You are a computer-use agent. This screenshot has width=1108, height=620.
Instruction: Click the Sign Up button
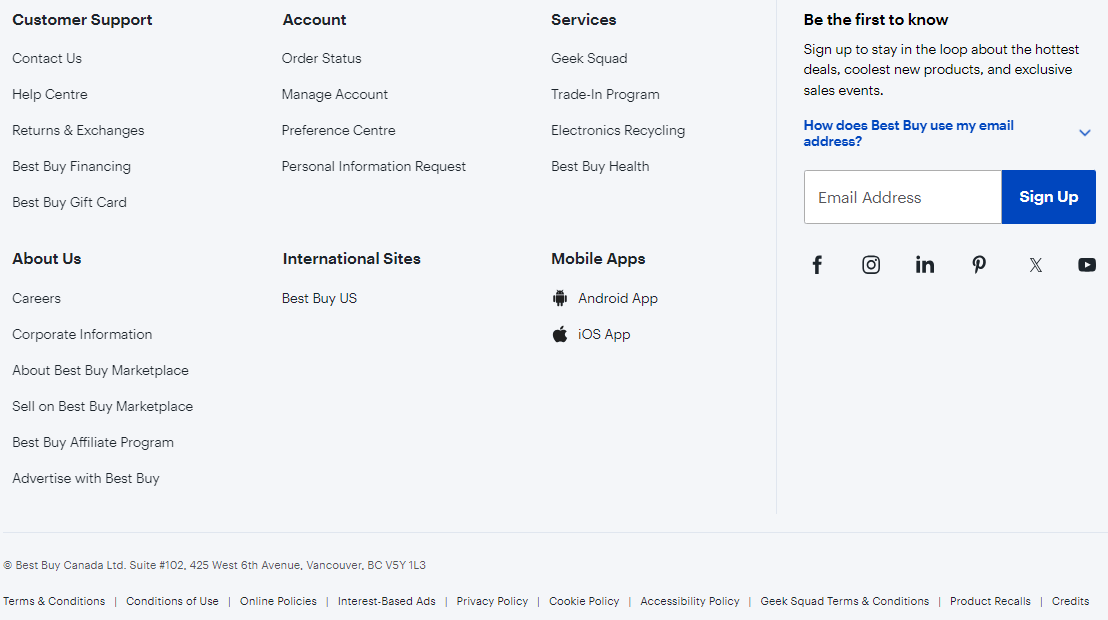click(x=1048, y=197)
